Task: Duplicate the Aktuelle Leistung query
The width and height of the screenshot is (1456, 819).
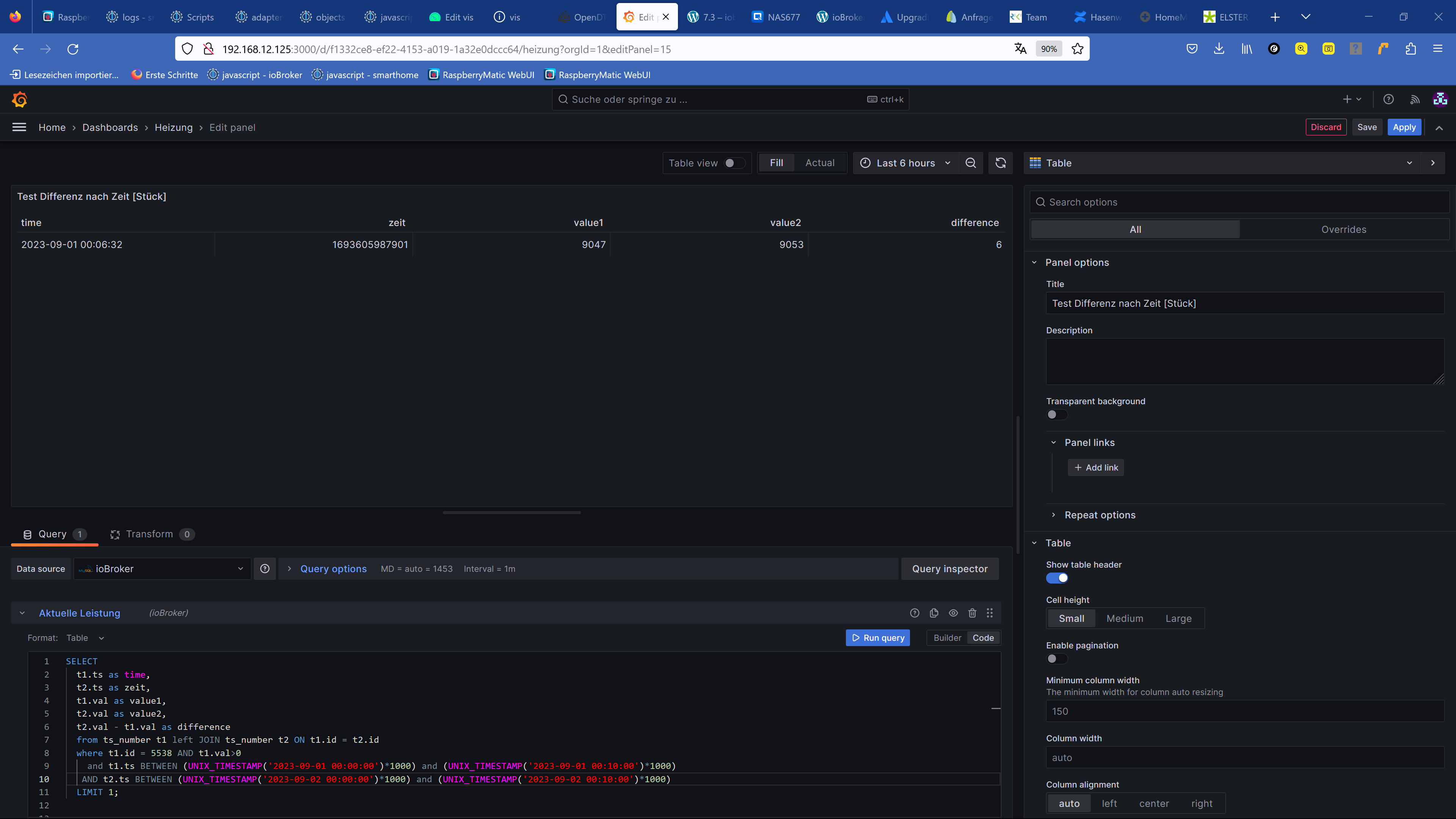Action: [934, 613]
